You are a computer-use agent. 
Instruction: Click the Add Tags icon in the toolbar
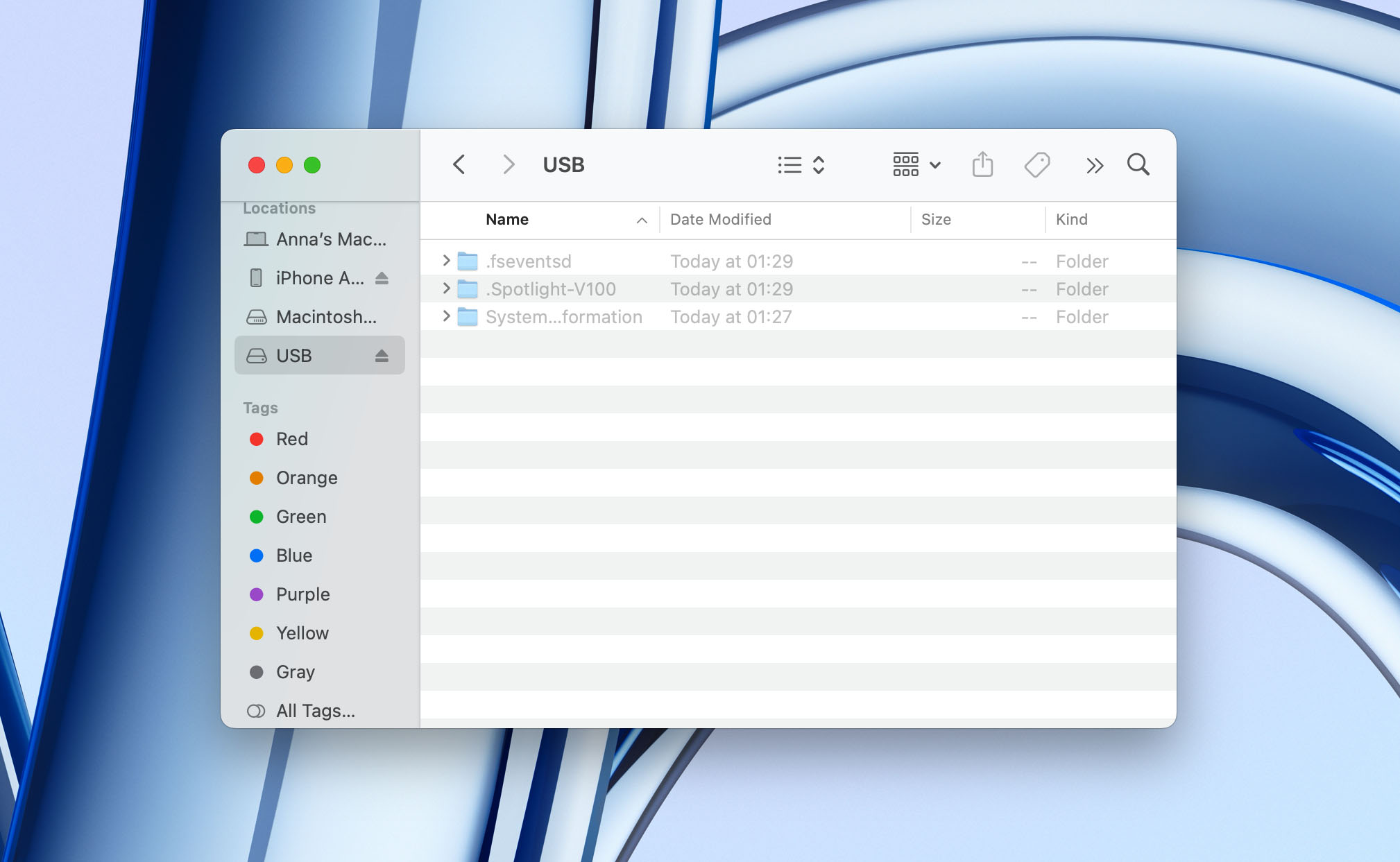pos(1036,164)
